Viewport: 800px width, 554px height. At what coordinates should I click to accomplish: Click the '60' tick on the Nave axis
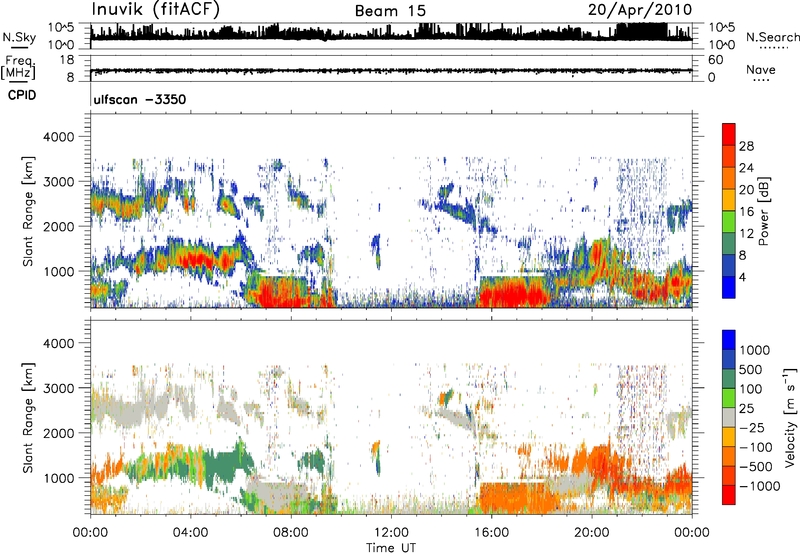[x=715, y=60]
